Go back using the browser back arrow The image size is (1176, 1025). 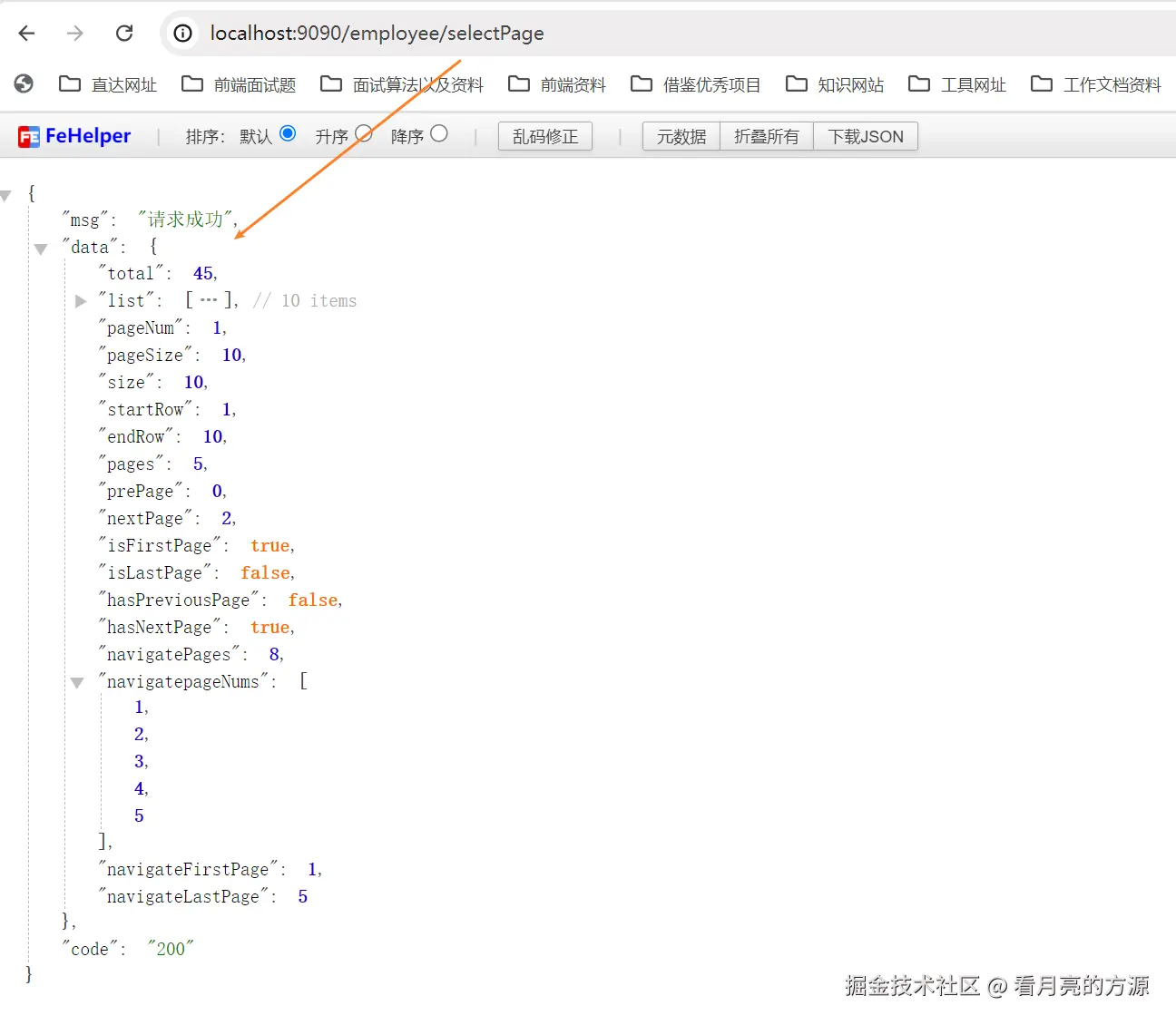(26, 34)
